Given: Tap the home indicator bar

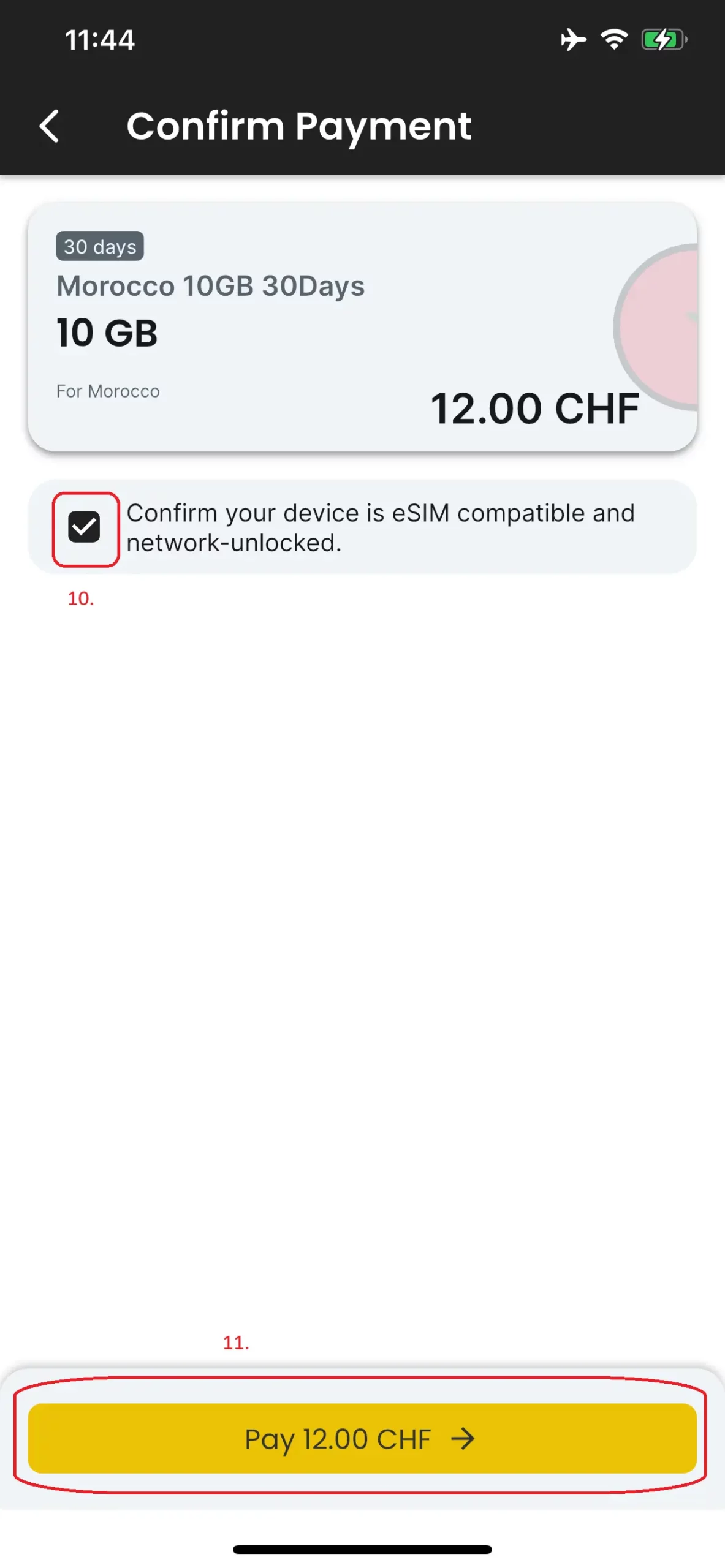Looking at the screenshot, I should [x=362, y=1549].
